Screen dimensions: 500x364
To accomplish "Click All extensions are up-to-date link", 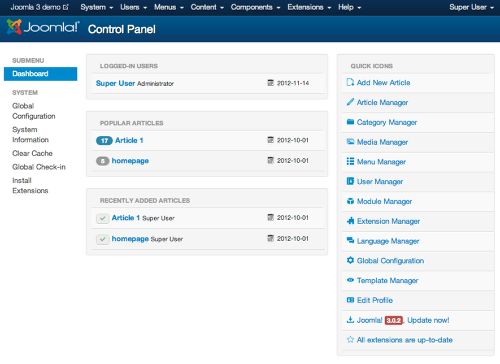I will tap(405, 340).
